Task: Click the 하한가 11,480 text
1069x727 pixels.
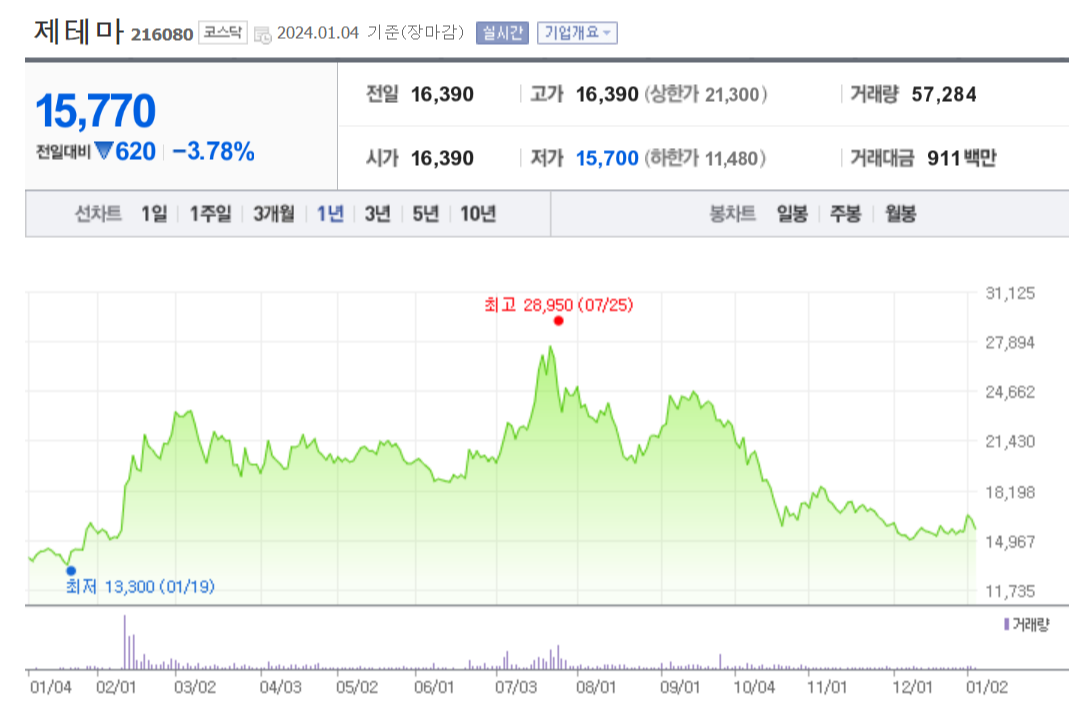Action: pyautogui.click(x=705, y=158)
